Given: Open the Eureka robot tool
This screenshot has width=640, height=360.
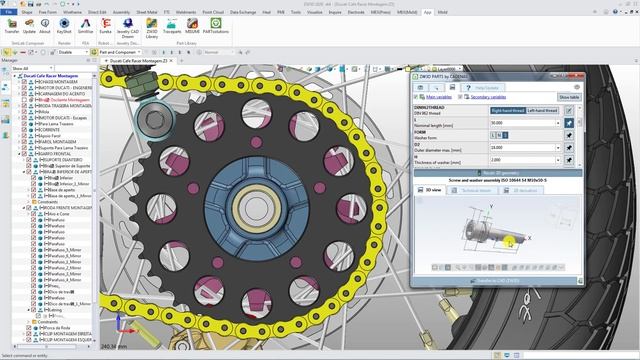Looking at the screenshot, I should coord(105,26).
